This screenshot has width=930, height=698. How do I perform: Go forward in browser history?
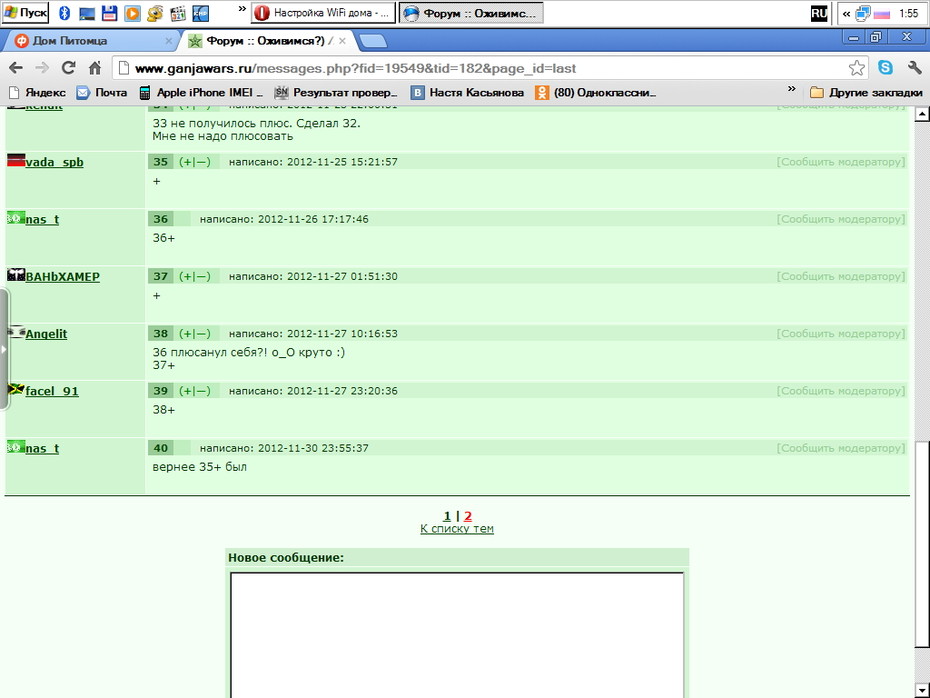coord(42,68)
